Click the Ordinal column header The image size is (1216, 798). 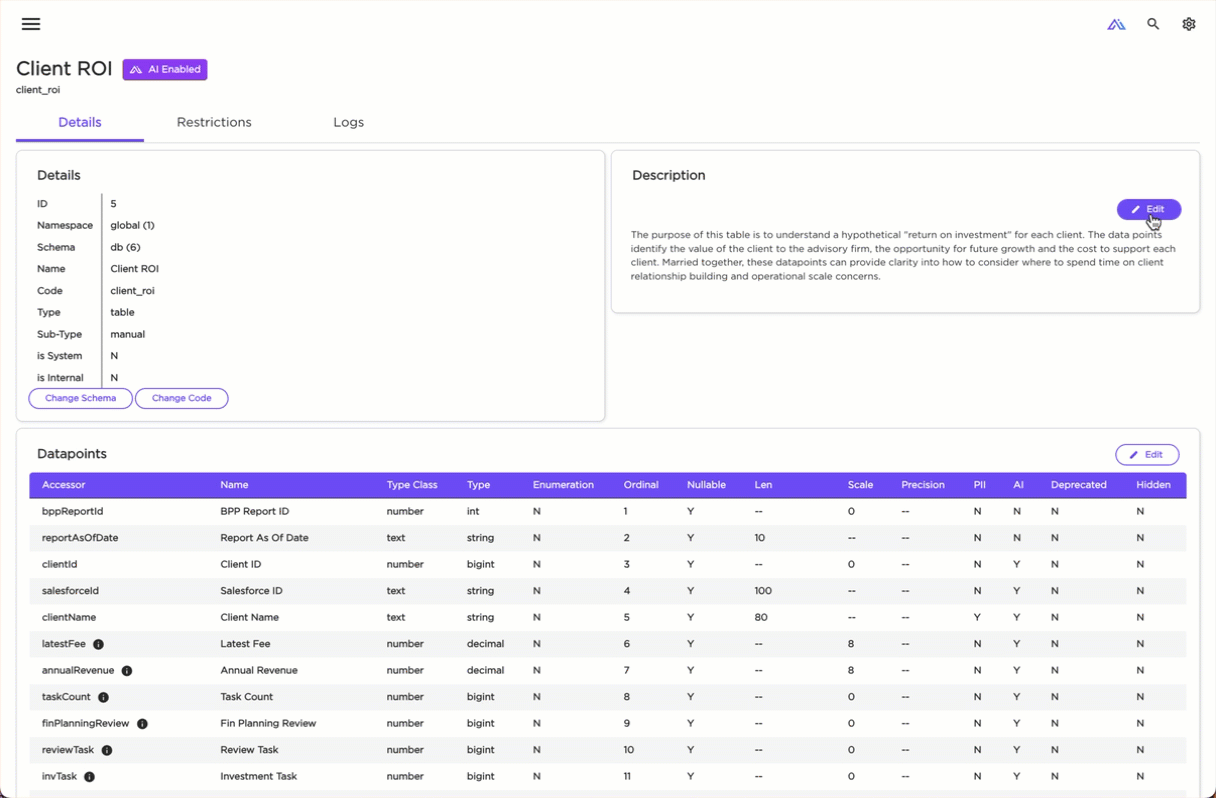[641, 485]
